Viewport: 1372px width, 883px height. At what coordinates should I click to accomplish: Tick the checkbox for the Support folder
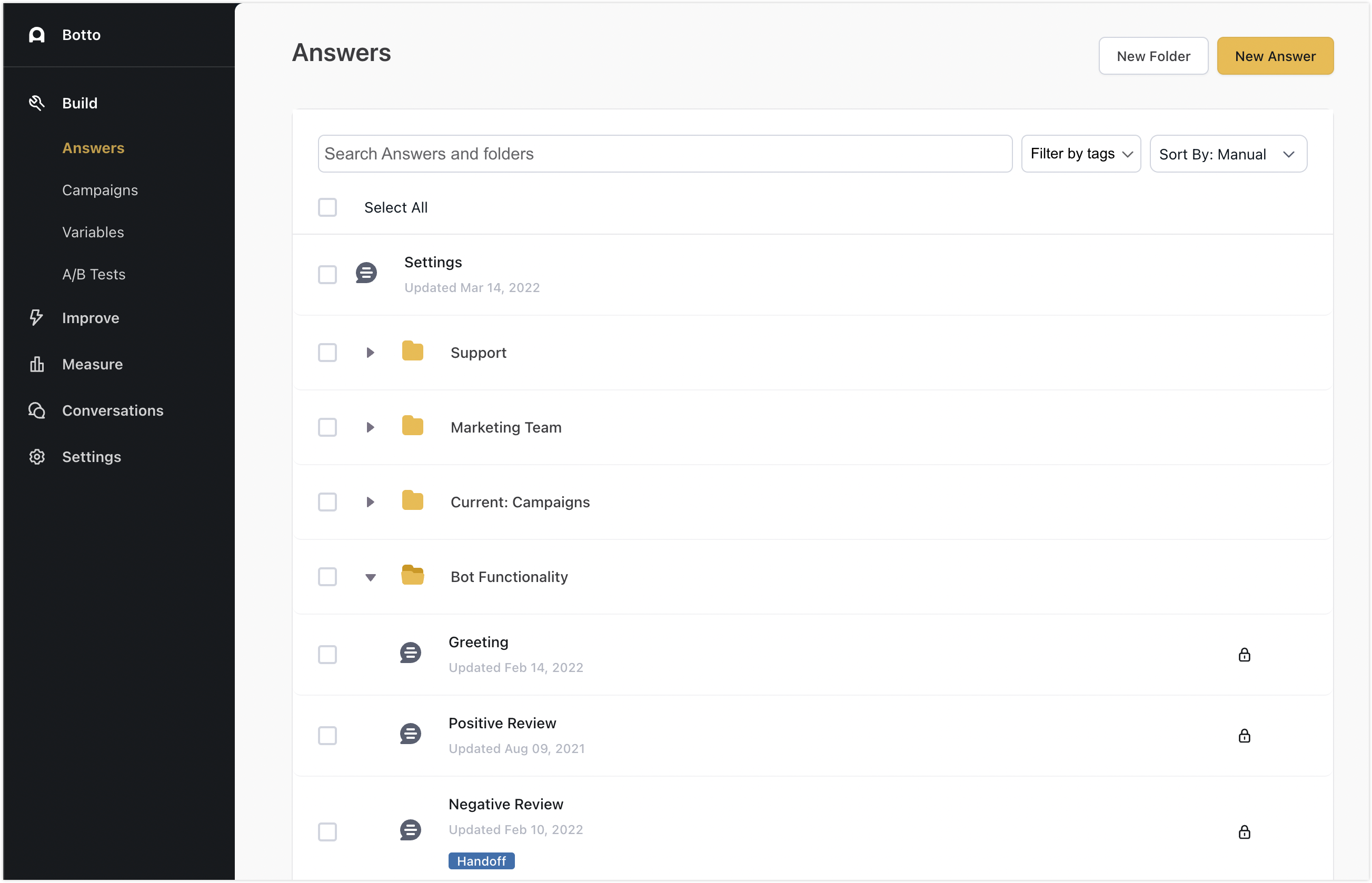[x=327, y=353]
